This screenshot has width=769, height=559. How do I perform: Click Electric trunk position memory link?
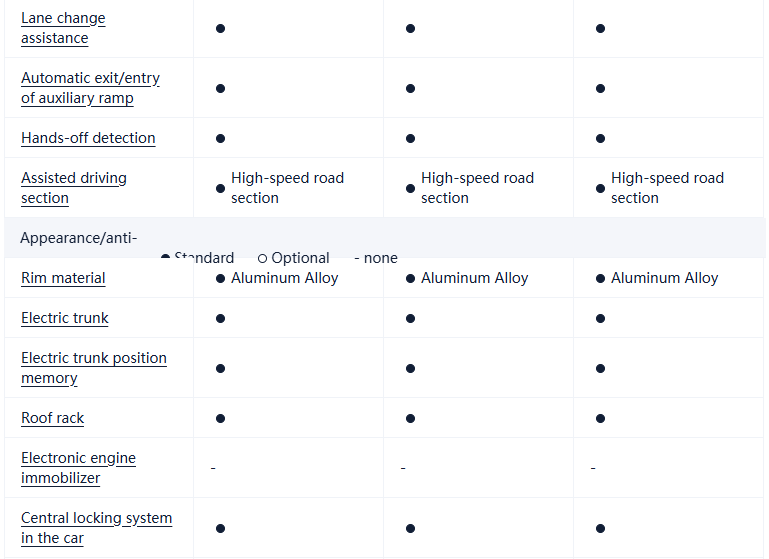click(x=94, y=368)
